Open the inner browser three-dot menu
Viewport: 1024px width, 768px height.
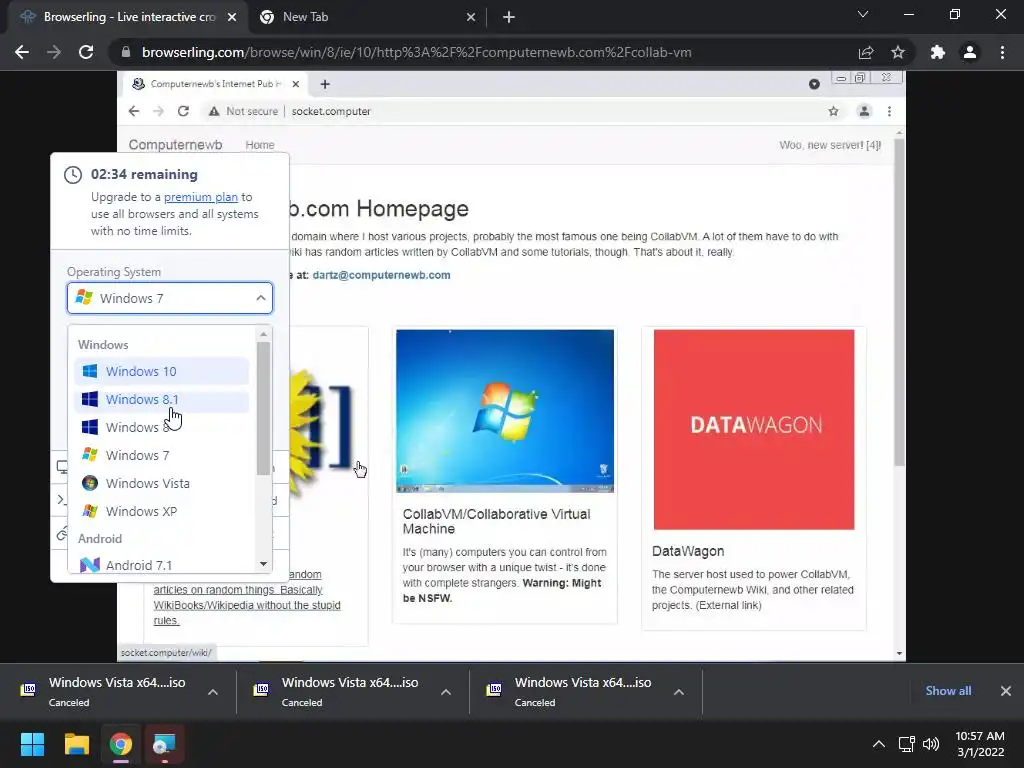(x=889, y=111)
